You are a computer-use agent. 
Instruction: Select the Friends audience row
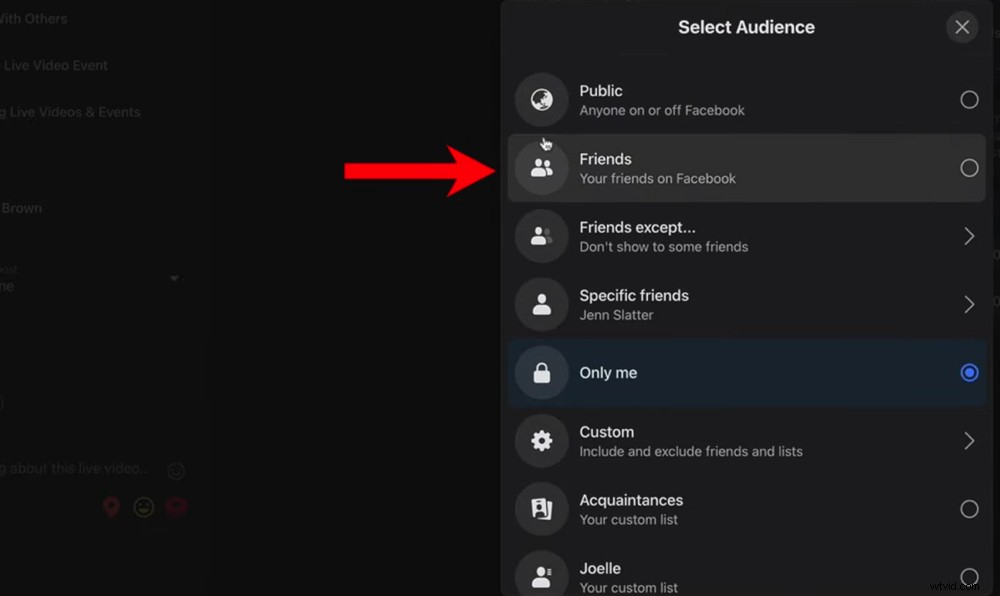click(746, 167)
